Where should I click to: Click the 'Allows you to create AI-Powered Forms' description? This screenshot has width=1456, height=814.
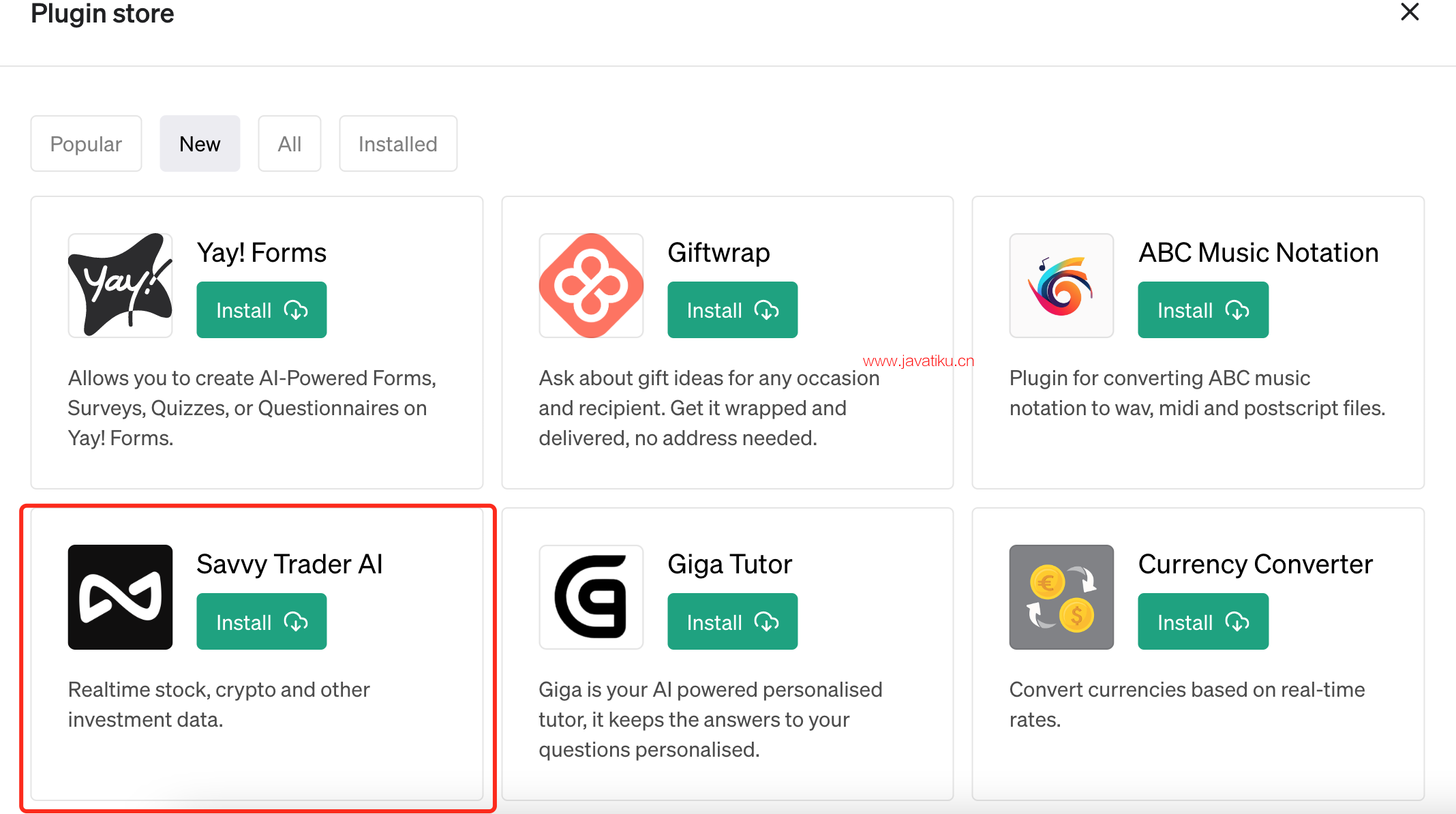(x=252, y=408)
